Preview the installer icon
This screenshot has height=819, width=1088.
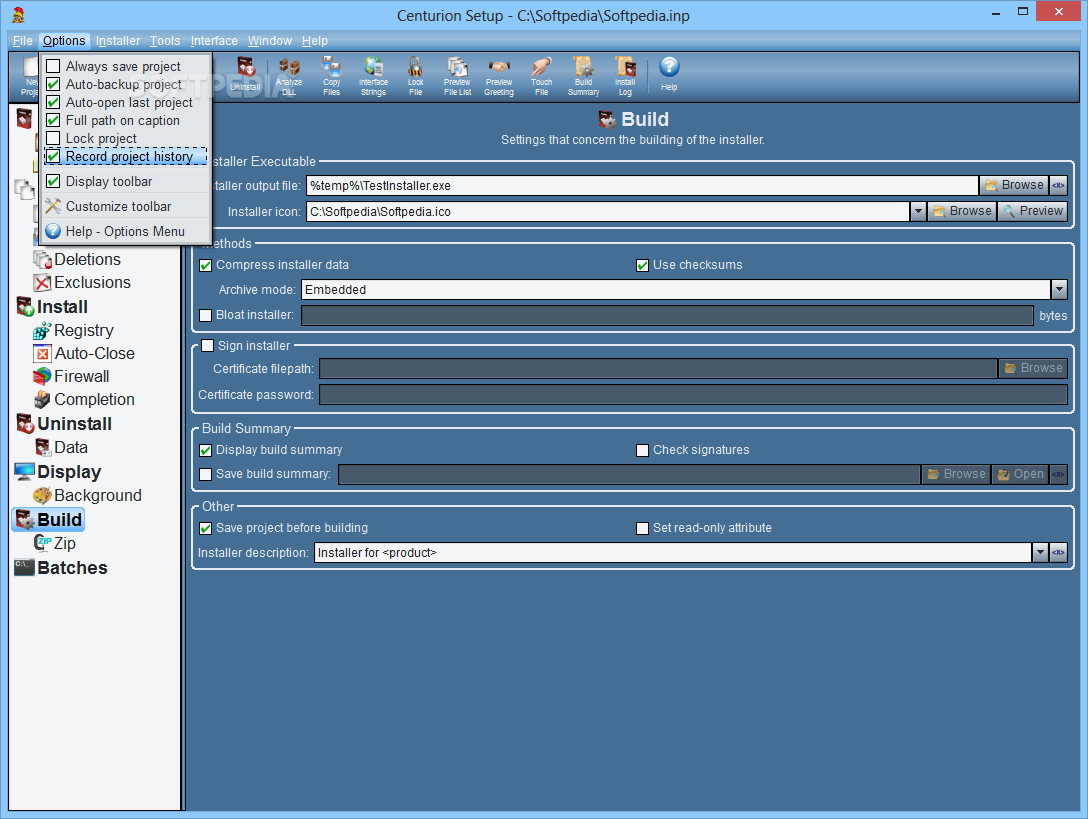(x=1032, y=211)
